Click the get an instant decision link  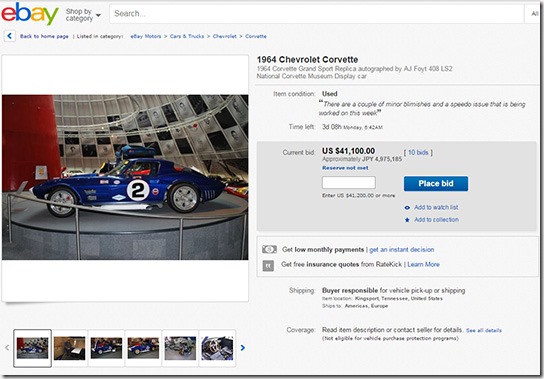(x=401, y=250)
